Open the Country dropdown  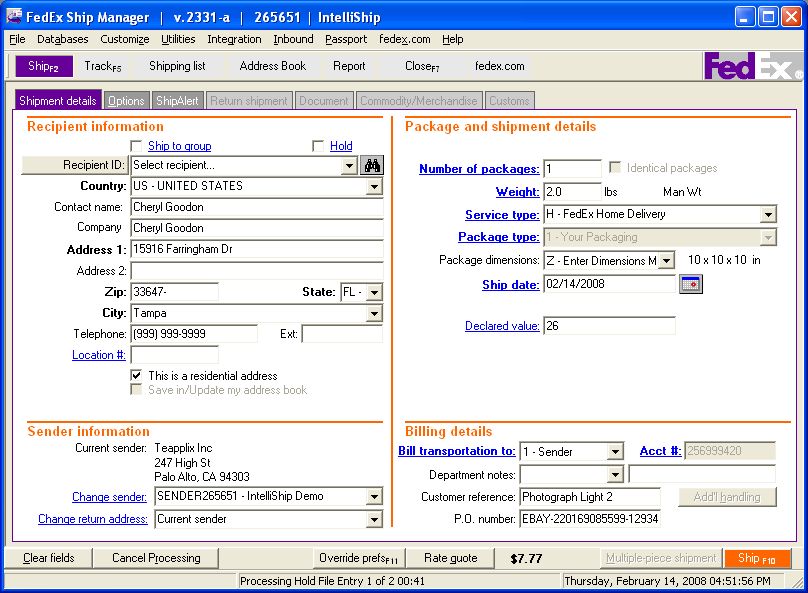pyautogui.click(x=374, y=186)
